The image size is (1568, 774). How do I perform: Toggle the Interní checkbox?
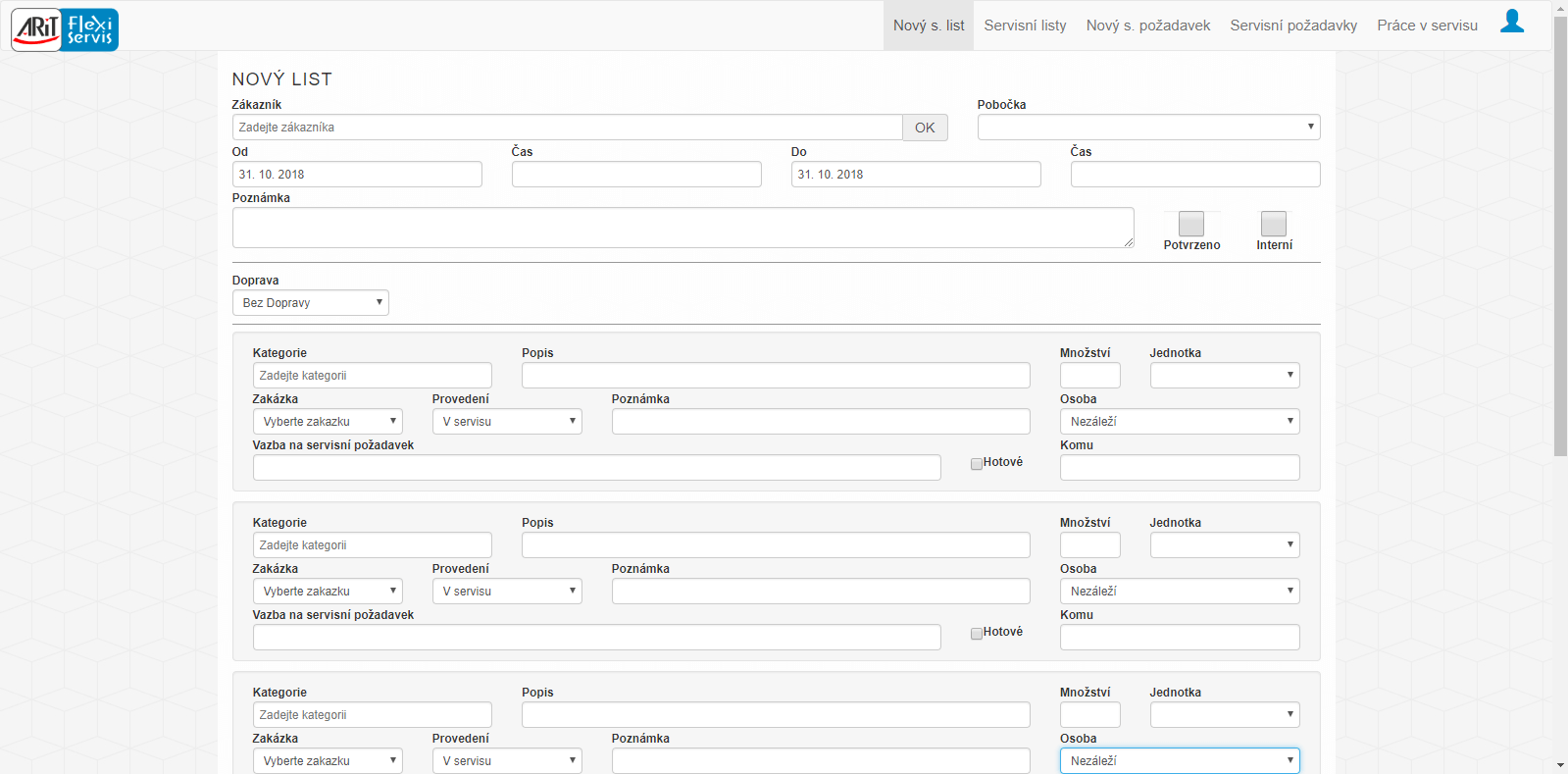pos(1273,224)
